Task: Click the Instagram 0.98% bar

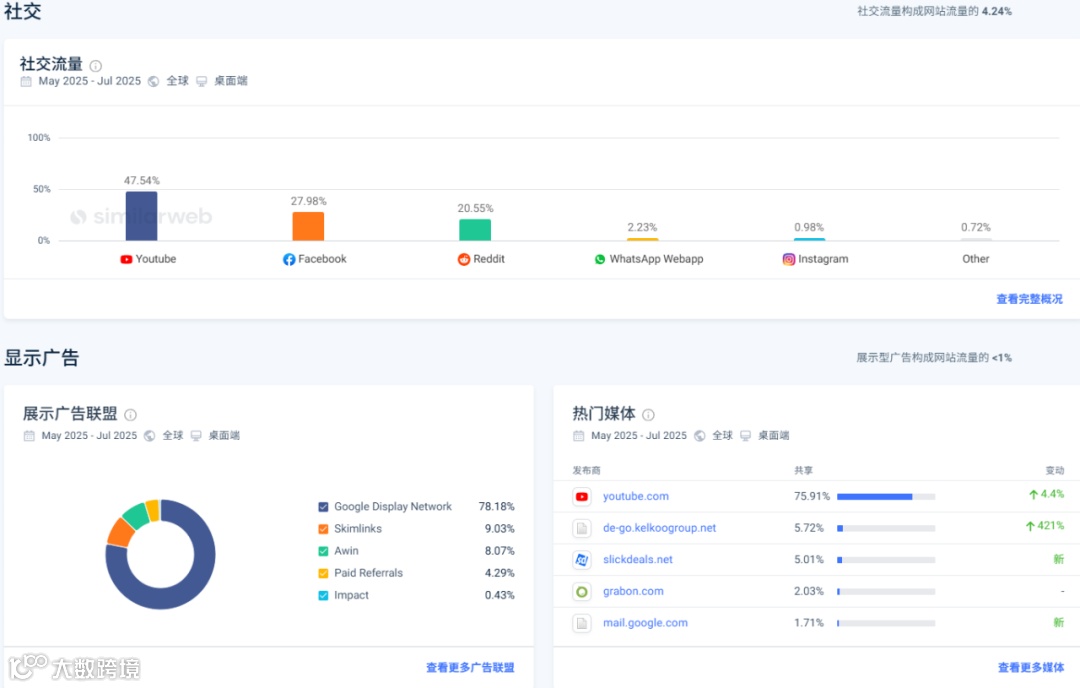Action: pos(809,240)
